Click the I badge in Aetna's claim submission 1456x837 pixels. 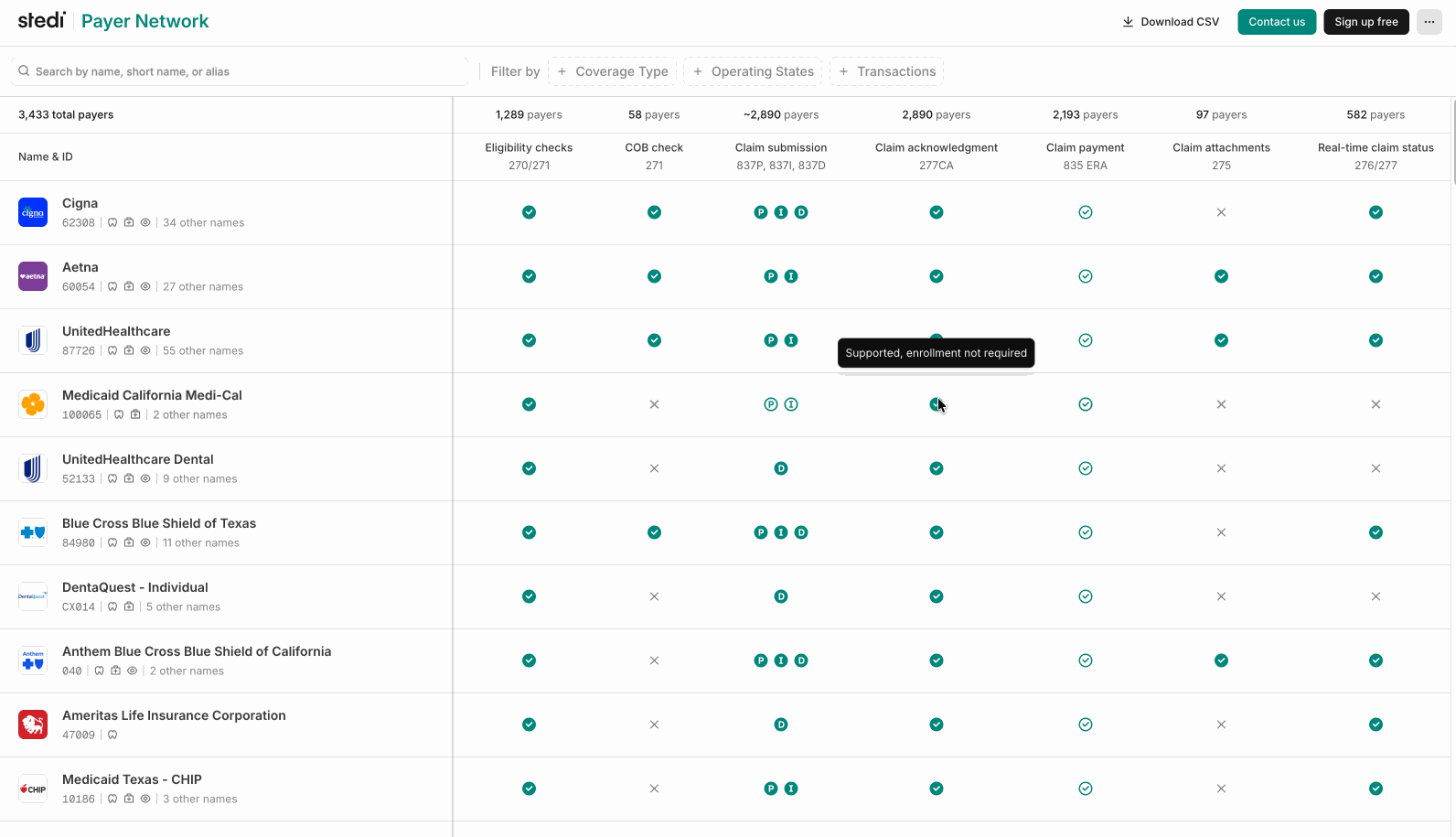point(791,276)
